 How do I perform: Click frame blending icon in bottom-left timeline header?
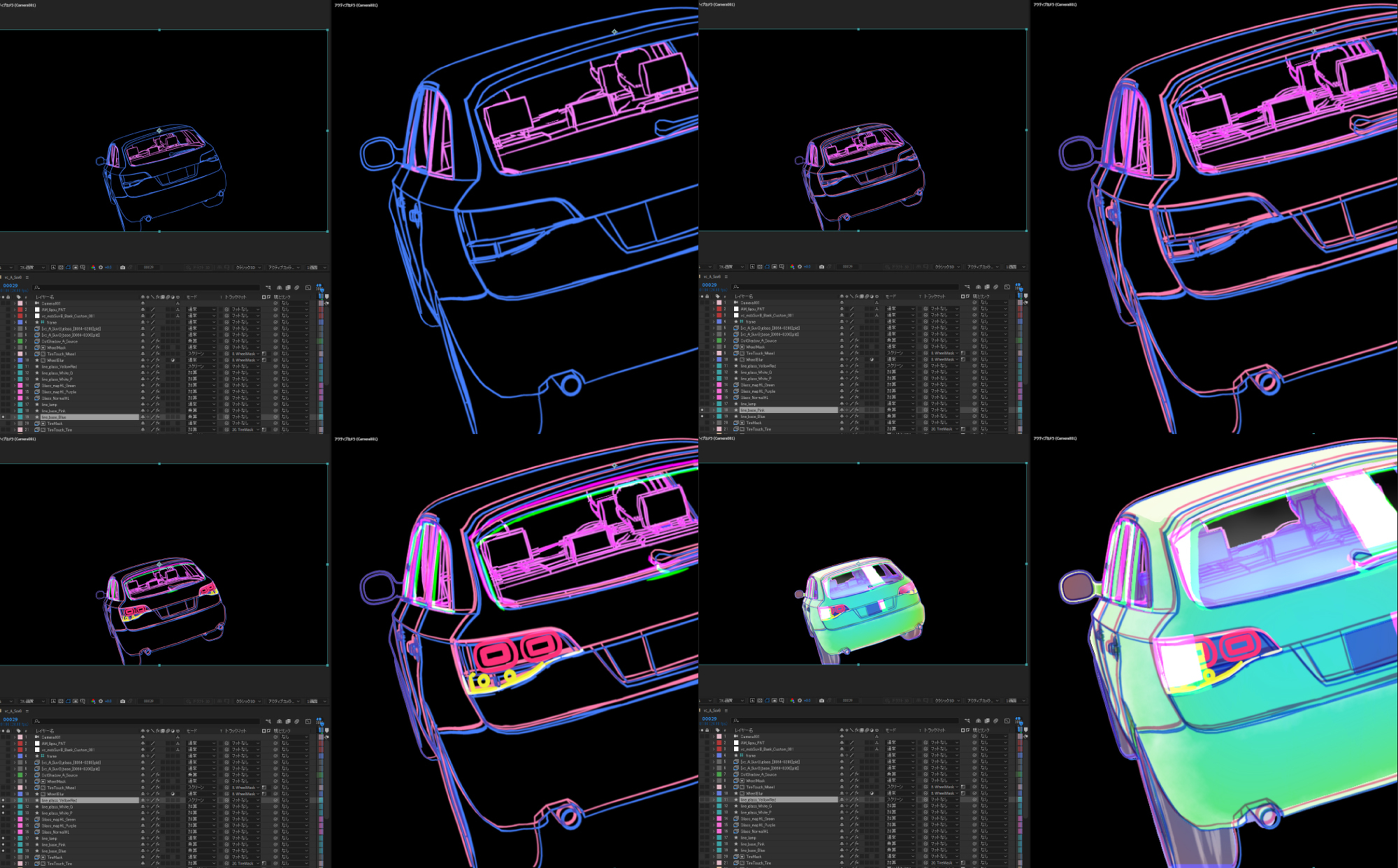point(288,721)
